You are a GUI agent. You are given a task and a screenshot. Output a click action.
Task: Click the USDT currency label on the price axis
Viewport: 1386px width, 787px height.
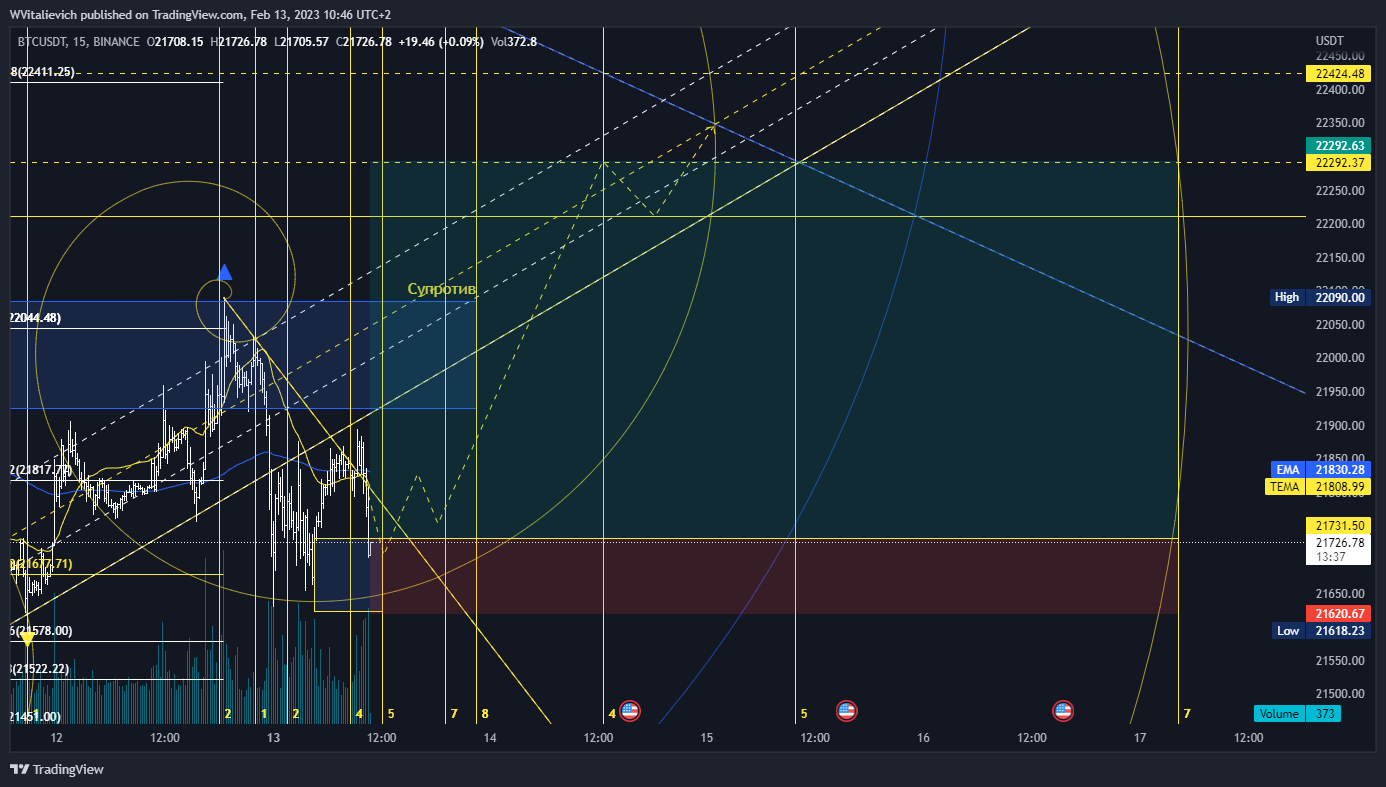click(x=1330, y=41)
